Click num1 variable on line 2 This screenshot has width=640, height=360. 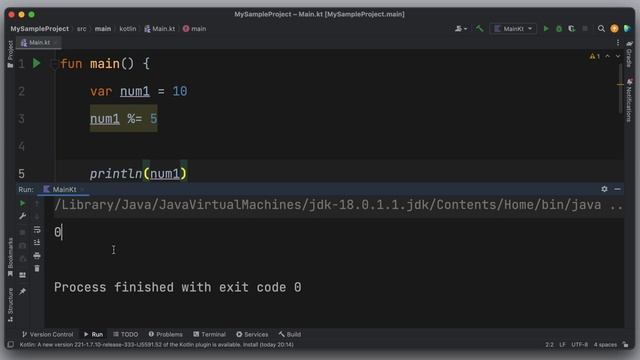[135, 91]
